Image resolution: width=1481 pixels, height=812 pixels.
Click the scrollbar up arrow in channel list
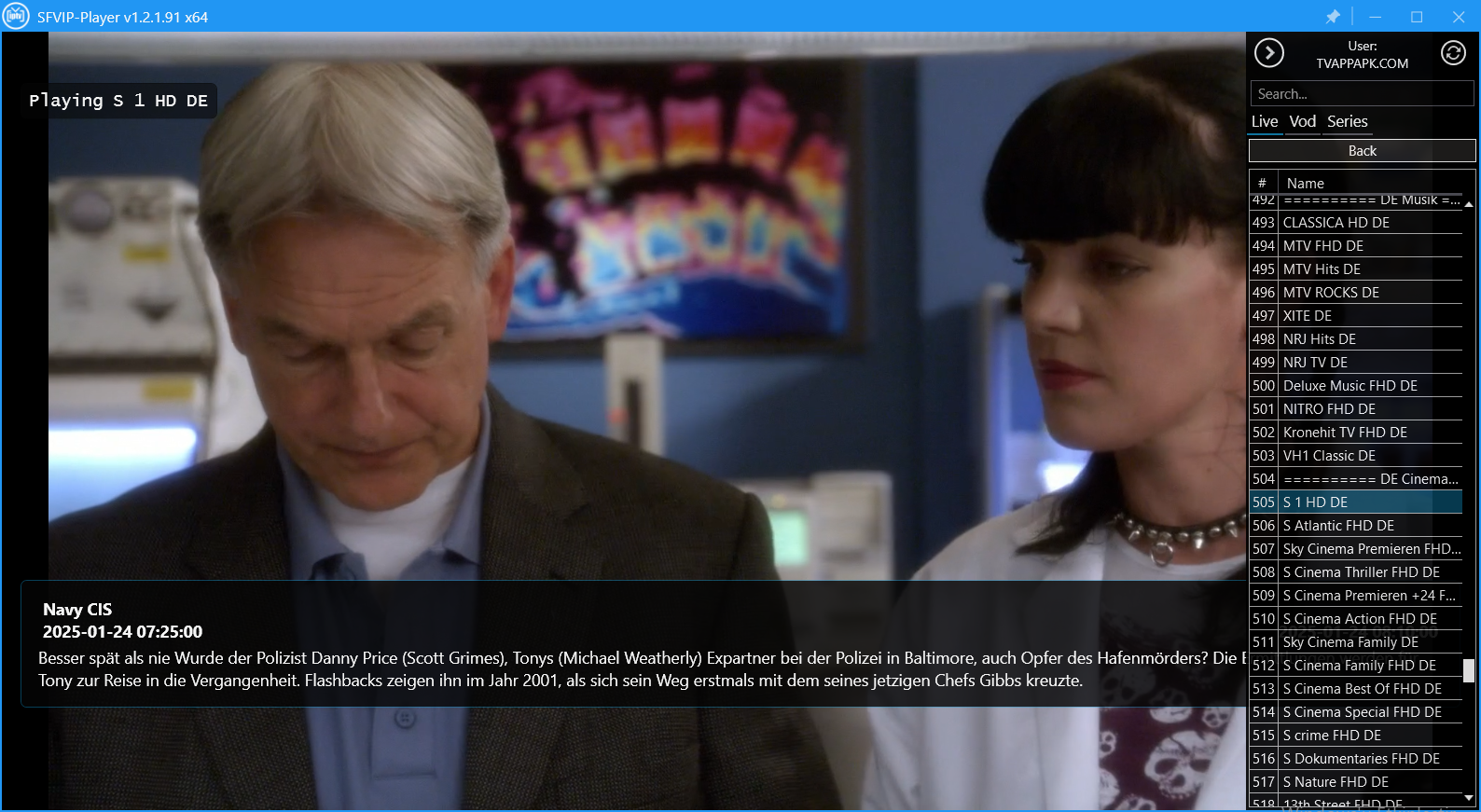click(x=1469, y=204)
